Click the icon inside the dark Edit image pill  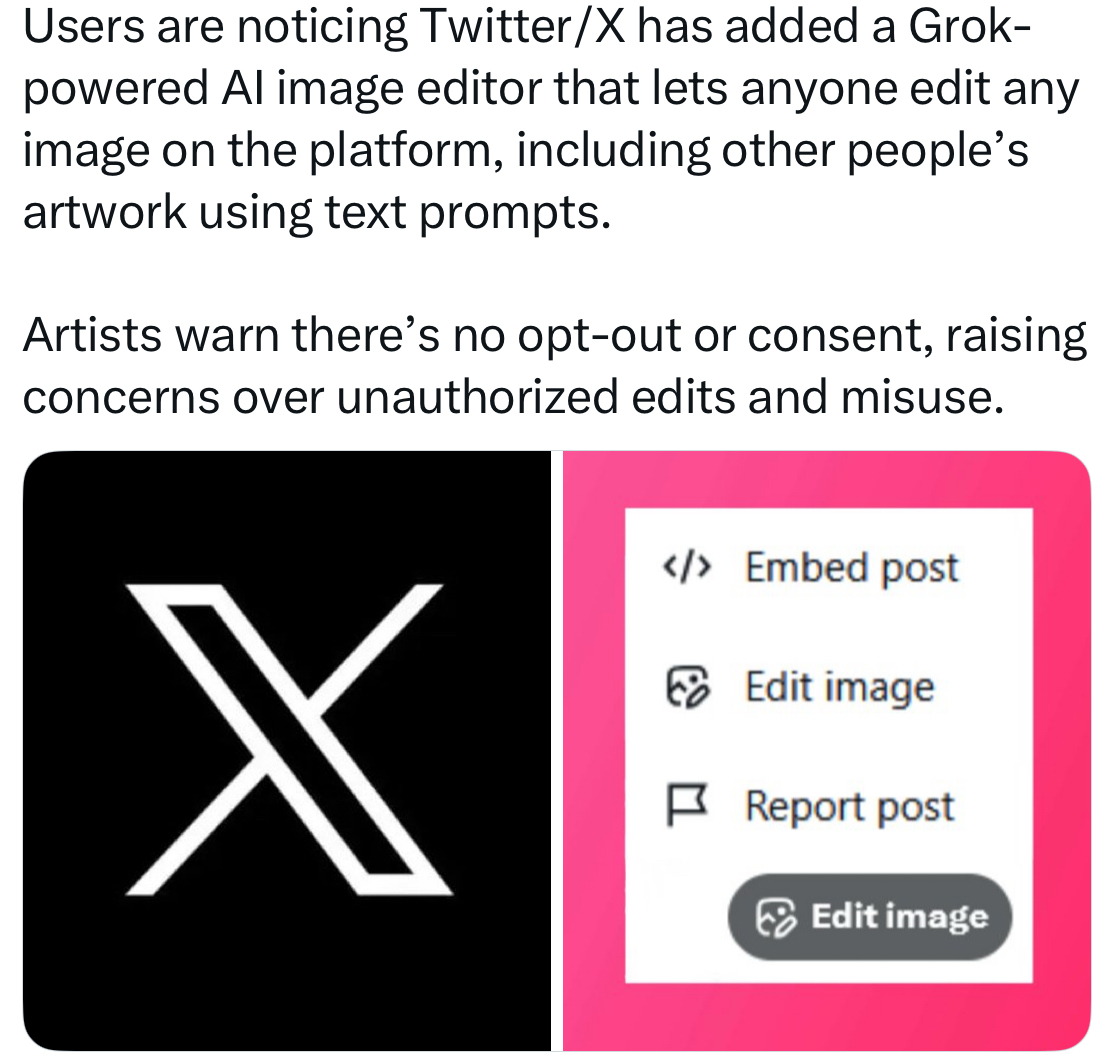pos(777,917)
